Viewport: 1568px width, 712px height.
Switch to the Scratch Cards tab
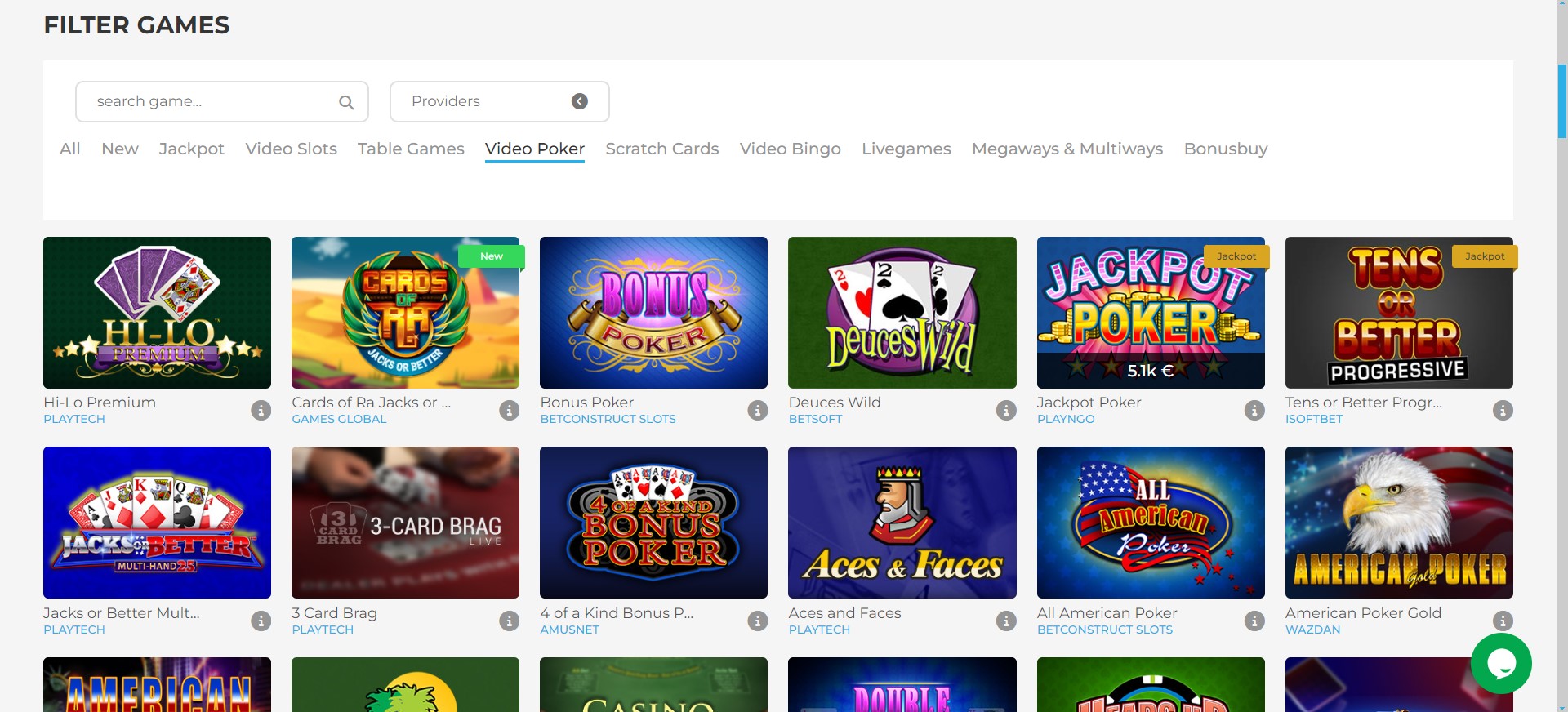662,149
